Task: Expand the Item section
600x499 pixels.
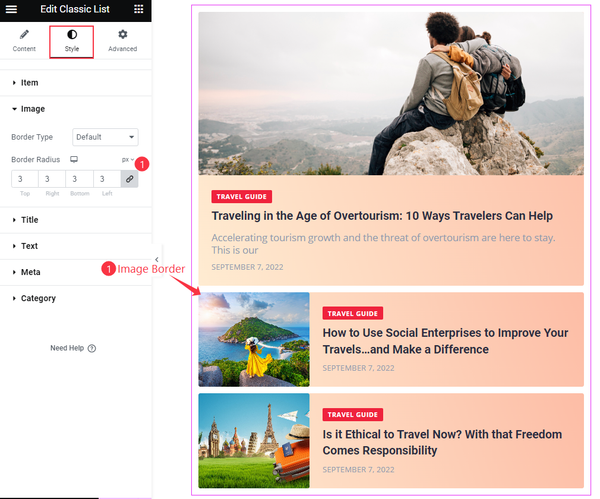Action: point(76,83)
